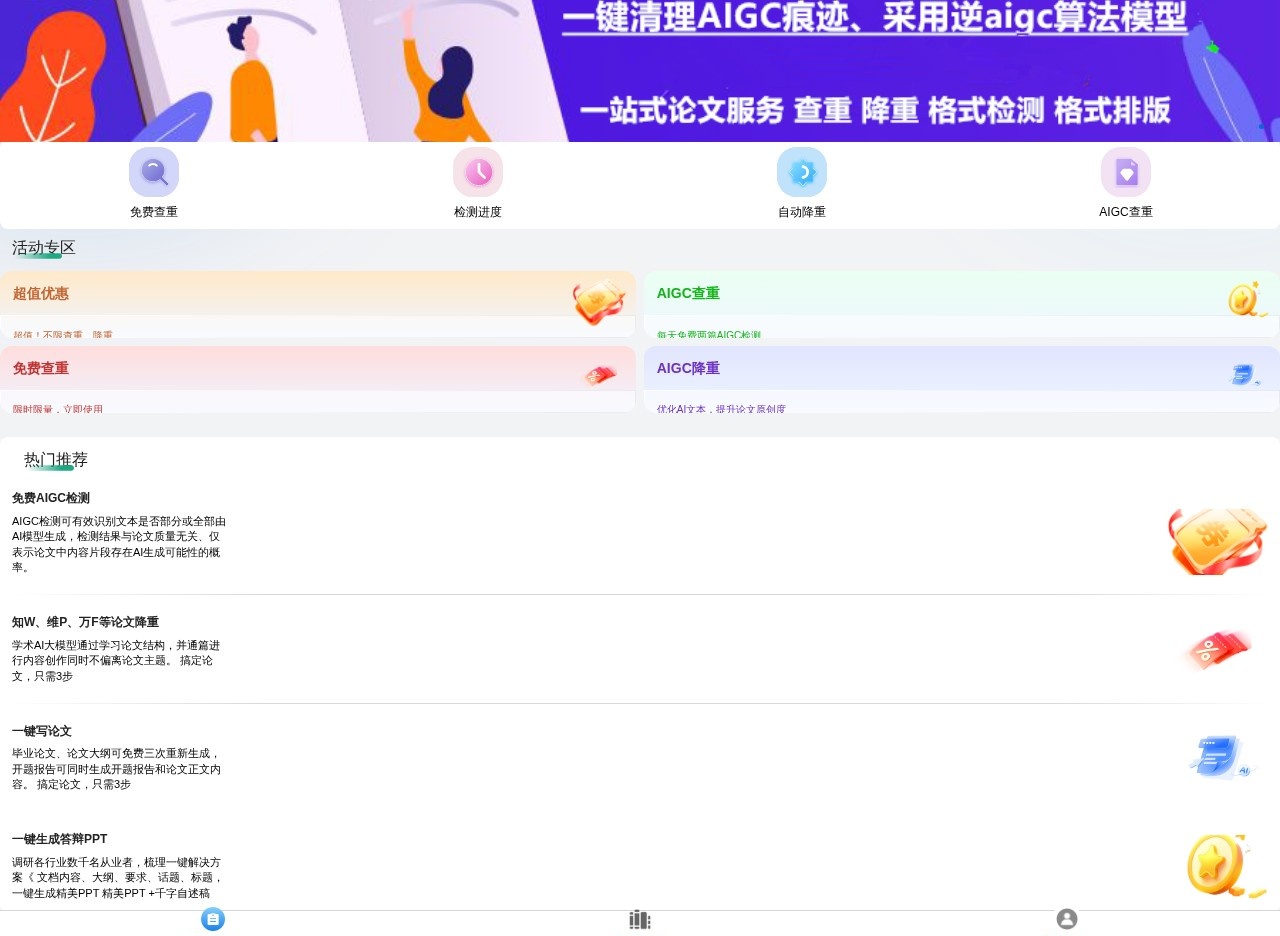Open the user profile tab icon
The height and width of the screenshot is (936, 1280).
[1067, 919]
